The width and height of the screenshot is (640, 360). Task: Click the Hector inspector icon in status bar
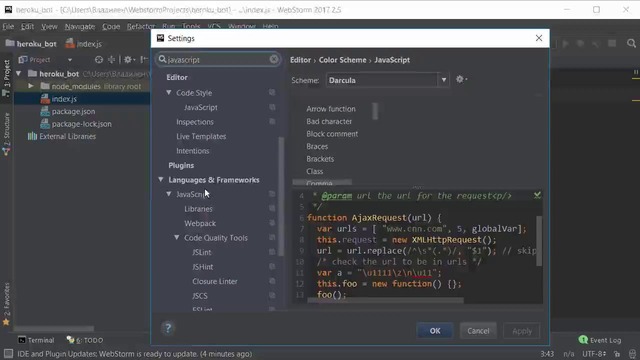coord(632,354)
